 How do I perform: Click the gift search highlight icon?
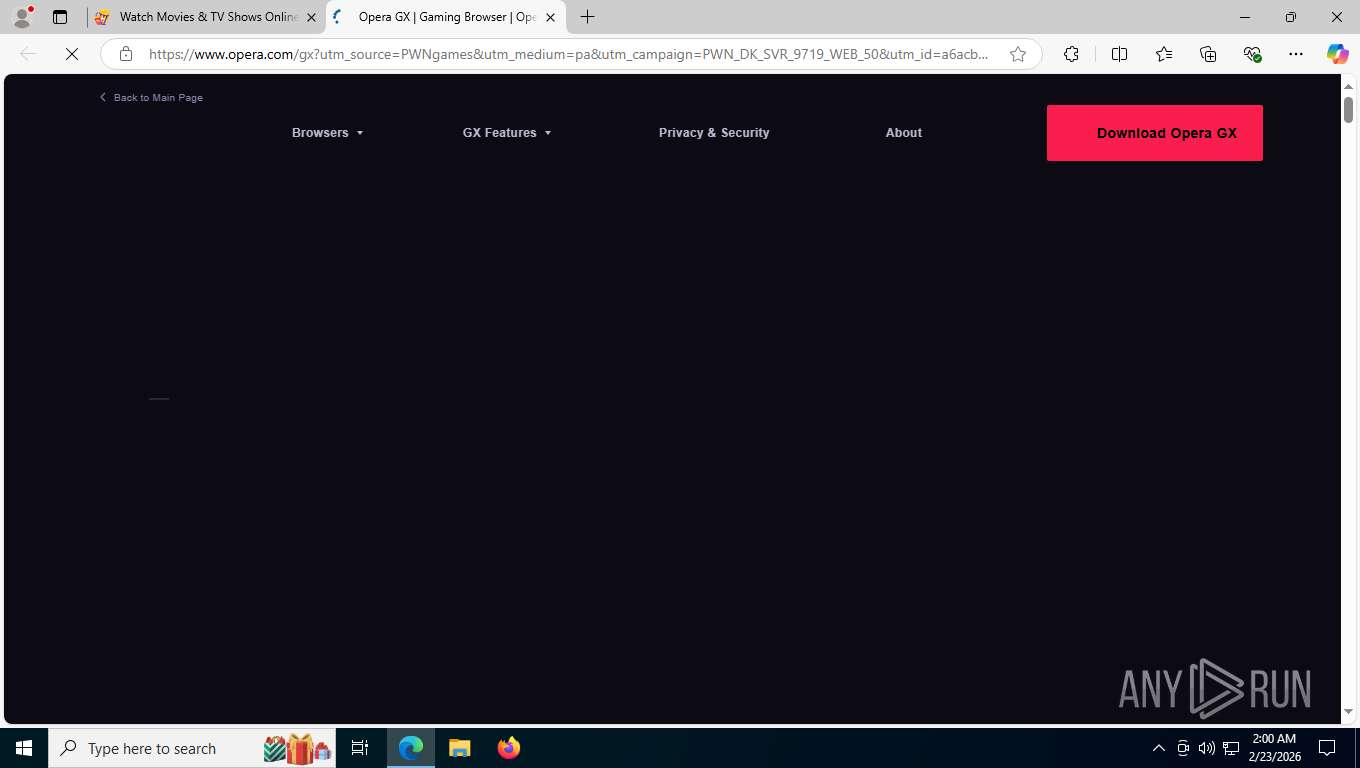tap(298, 748)
